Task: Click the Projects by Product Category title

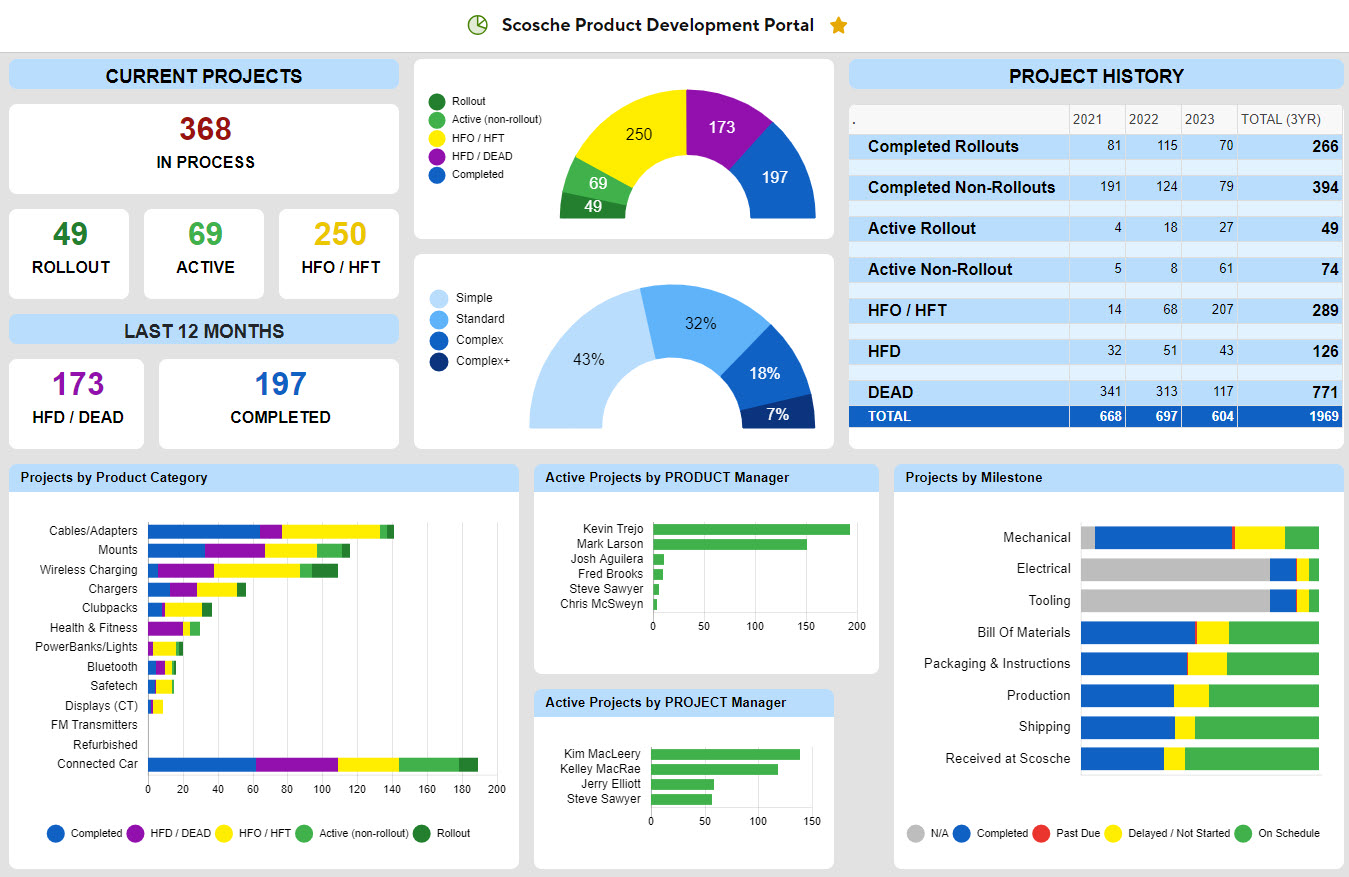Action: click(114, 478)
